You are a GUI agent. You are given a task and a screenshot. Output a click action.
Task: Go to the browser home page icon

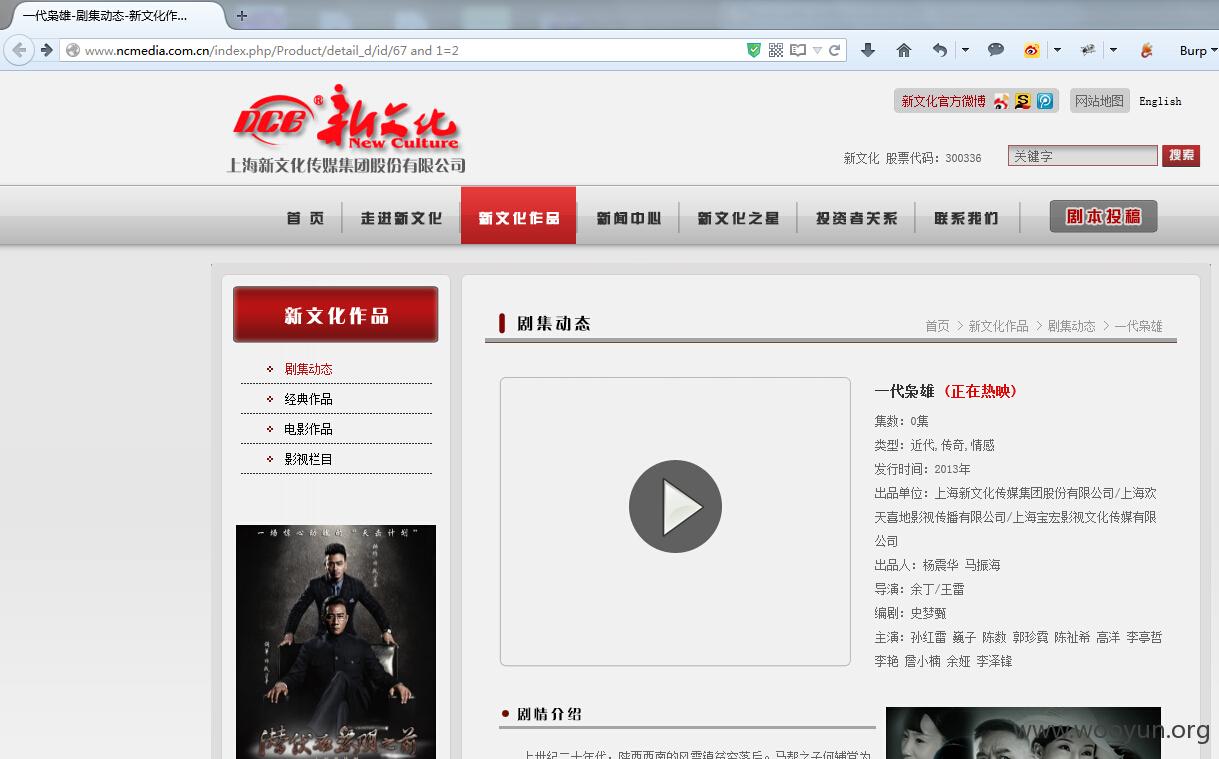(x=904, y=50)
